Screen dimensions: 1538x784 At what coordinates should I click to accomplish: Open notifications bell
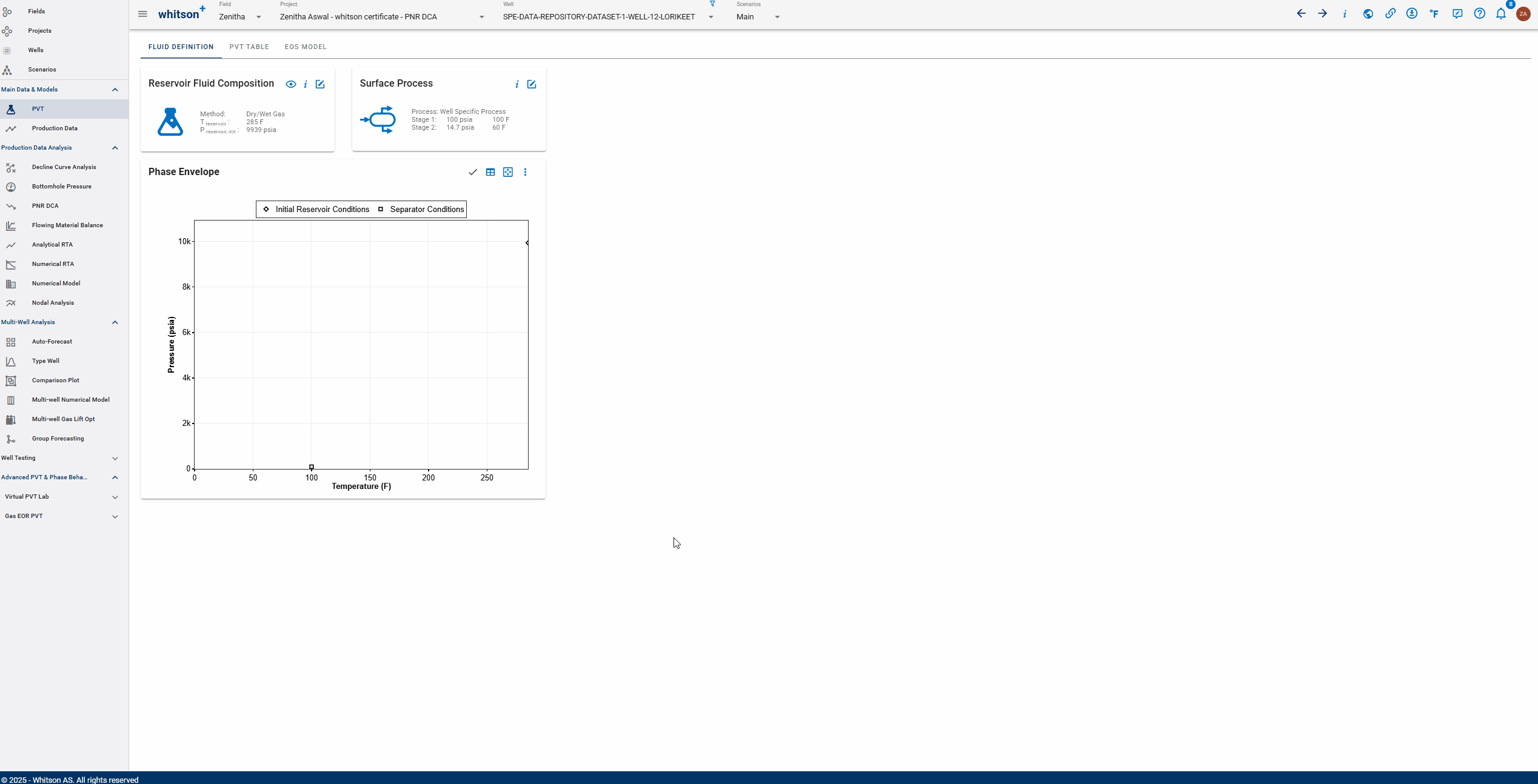(x=1501, y=13)
